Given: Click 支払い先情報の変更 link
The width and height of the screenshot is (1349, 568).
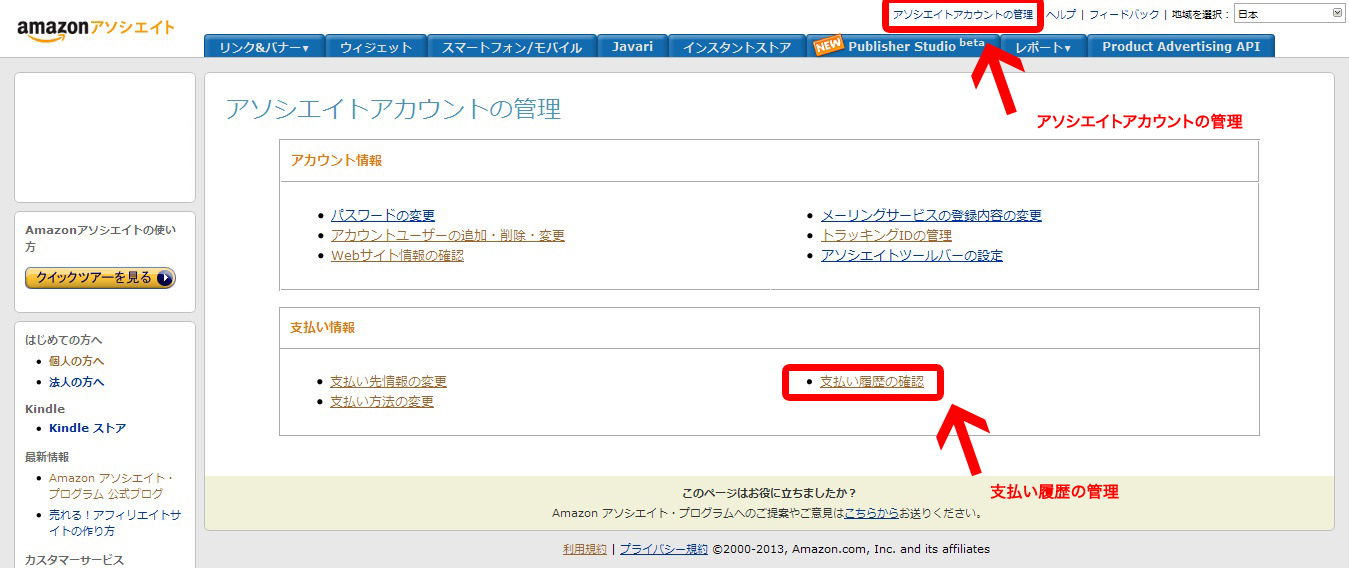Looking at the screenshot, I should click(x=388, y=381).
